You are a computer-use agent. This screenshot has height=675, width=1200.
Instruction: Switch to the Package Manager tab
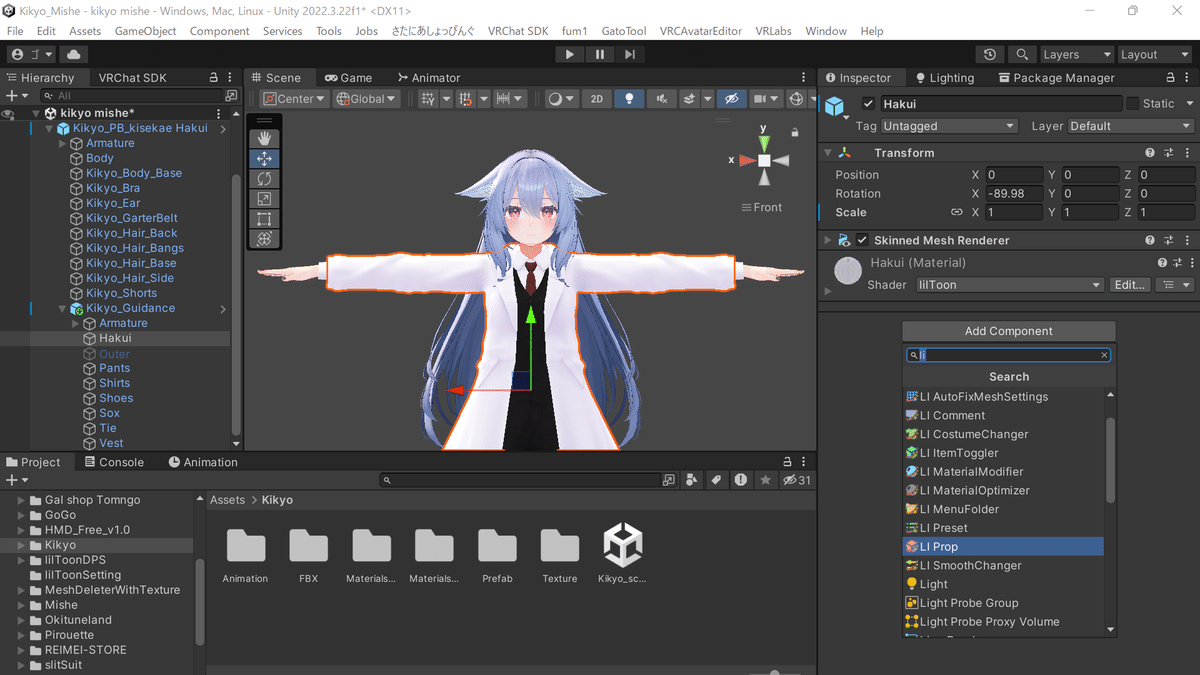coord(1055,77)
